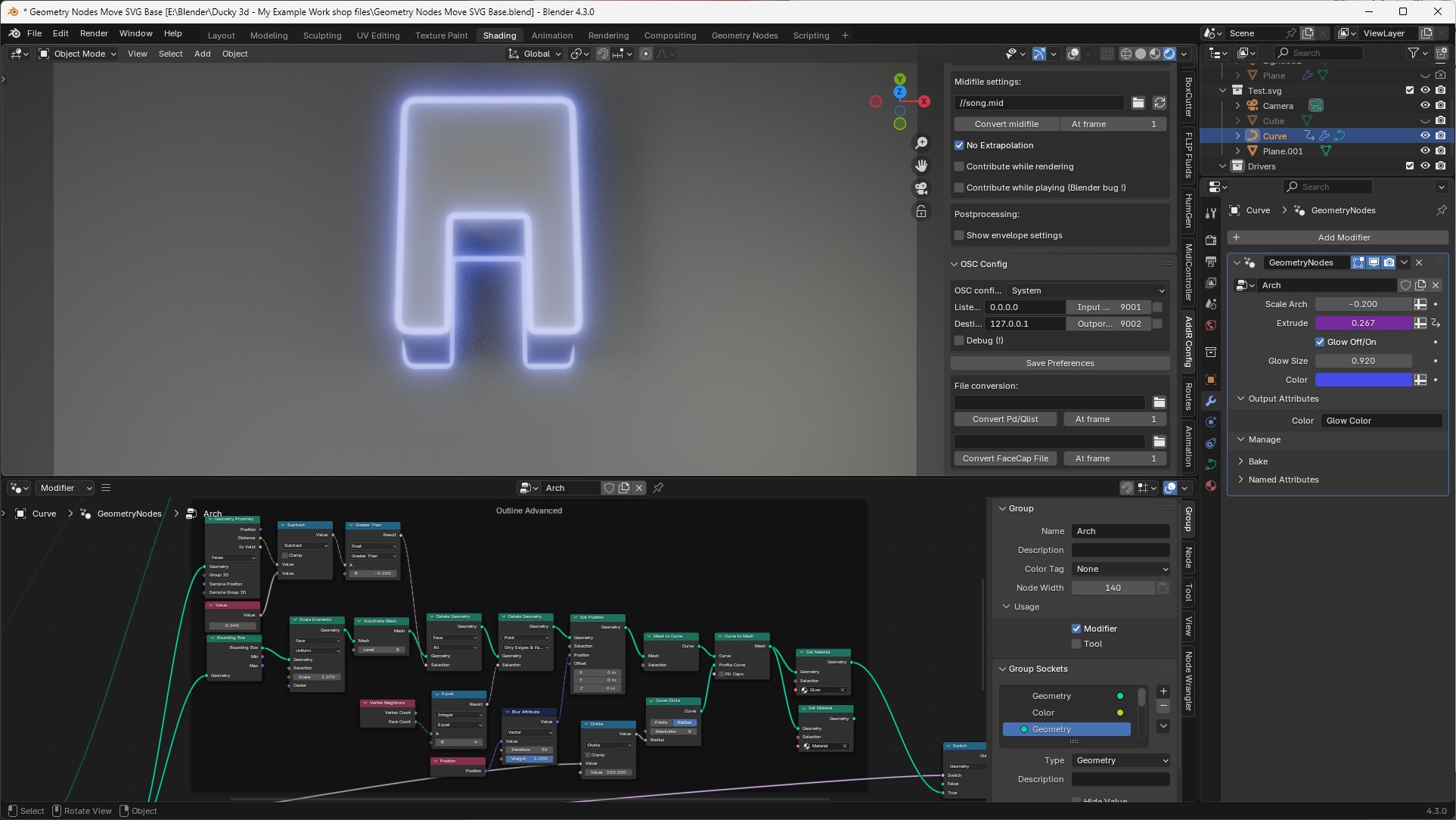Open the Object properties tab

[1211, 380]
